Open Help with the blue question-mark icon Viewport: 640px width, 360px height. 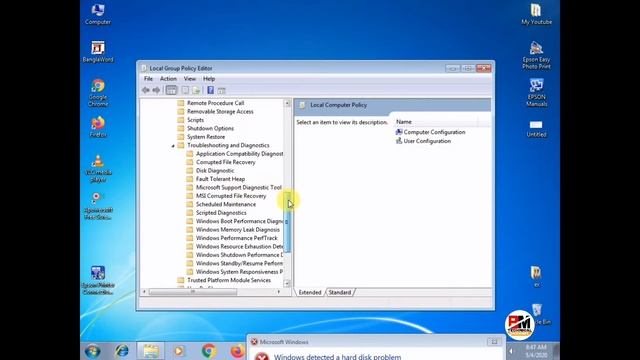click(x=210, y=90)
